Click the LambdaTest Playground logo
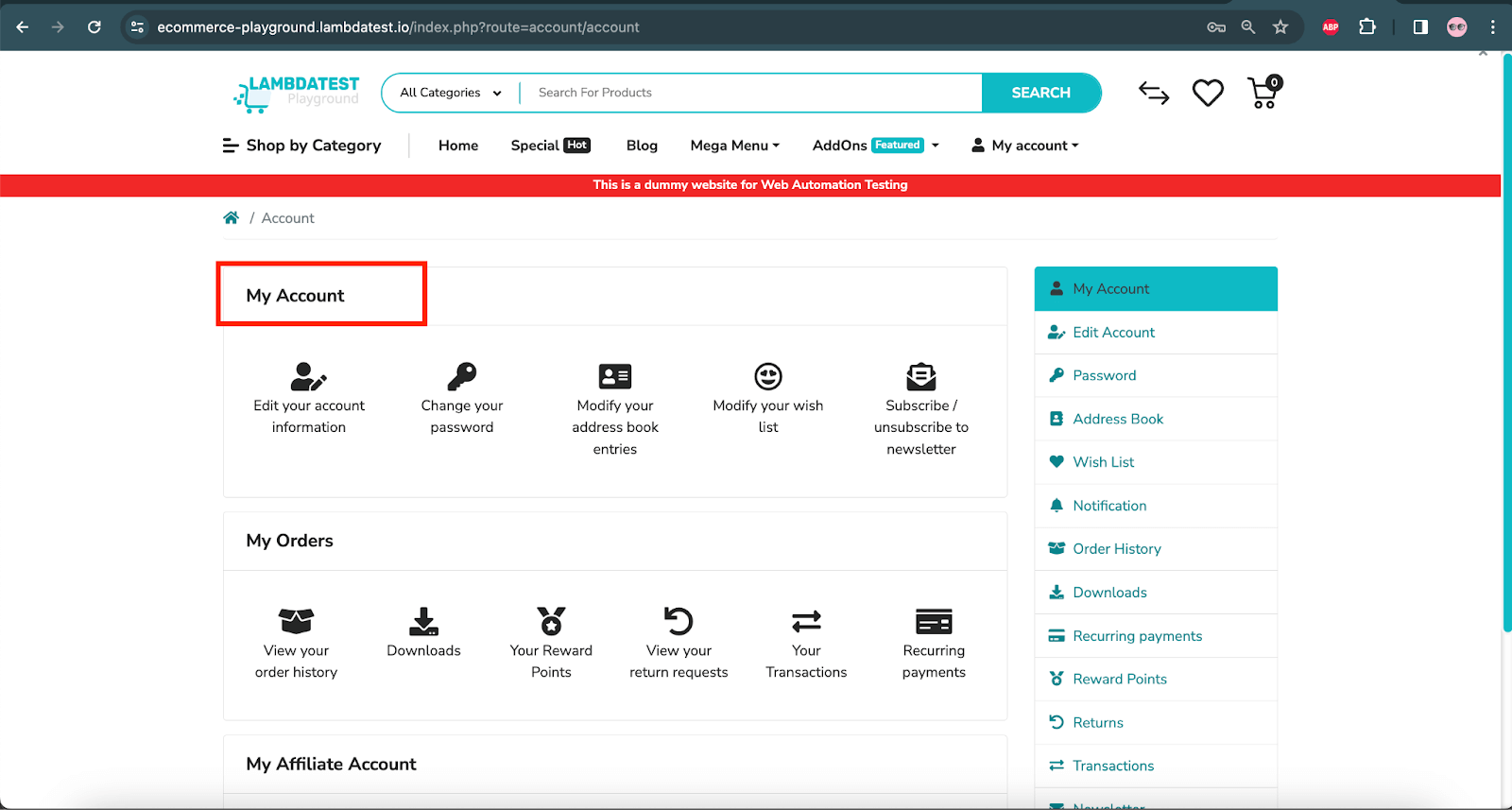The height and width of the screenshot is (810, 1512). (296, 94)
